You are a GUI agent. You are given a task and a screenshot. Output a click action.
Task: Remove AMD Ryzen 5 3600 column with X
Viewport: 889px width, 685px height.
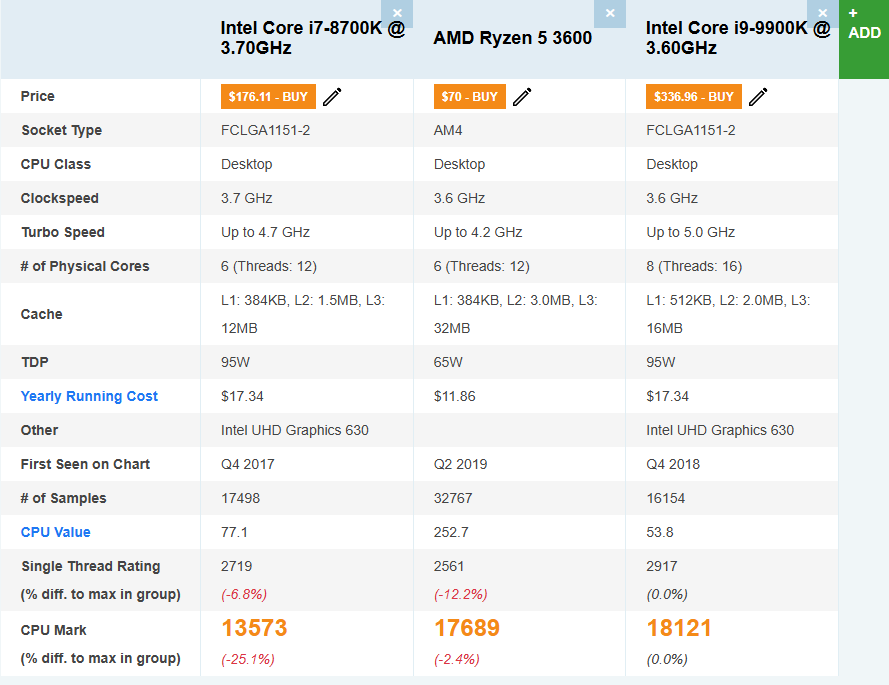click(610, 13)
